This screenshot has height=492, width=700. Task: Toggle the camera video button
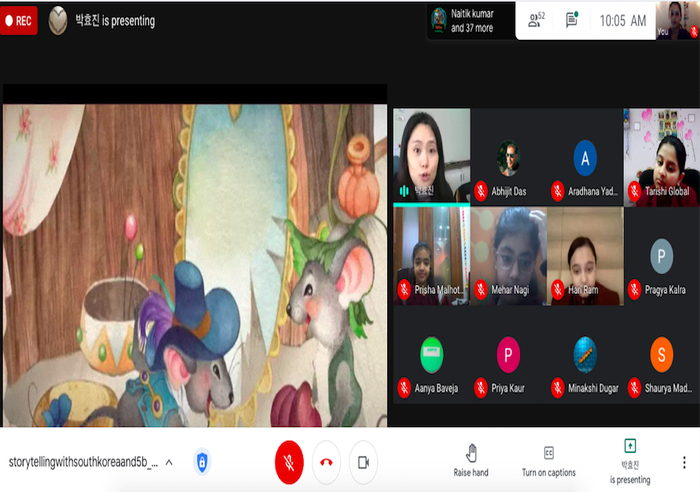pyautogui.click(x=363, y=463)
